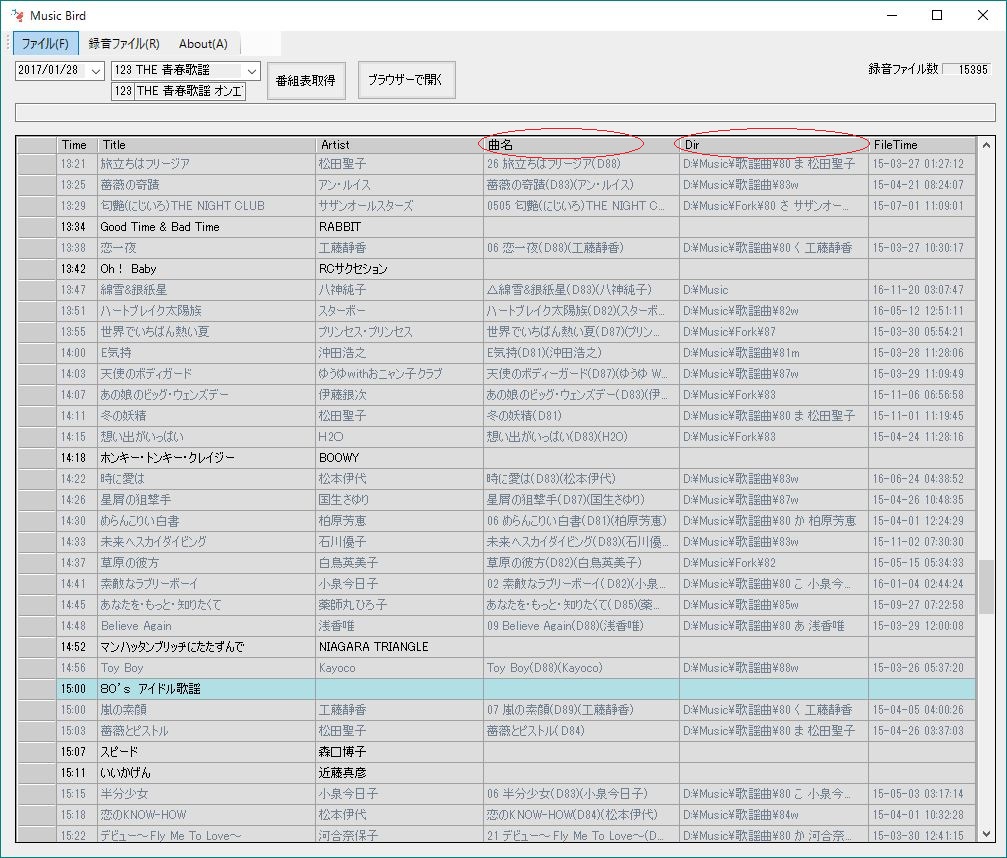Select title 草原の彼方
This screenshot has width=1007, height=858.
click(x=130, y=563)
